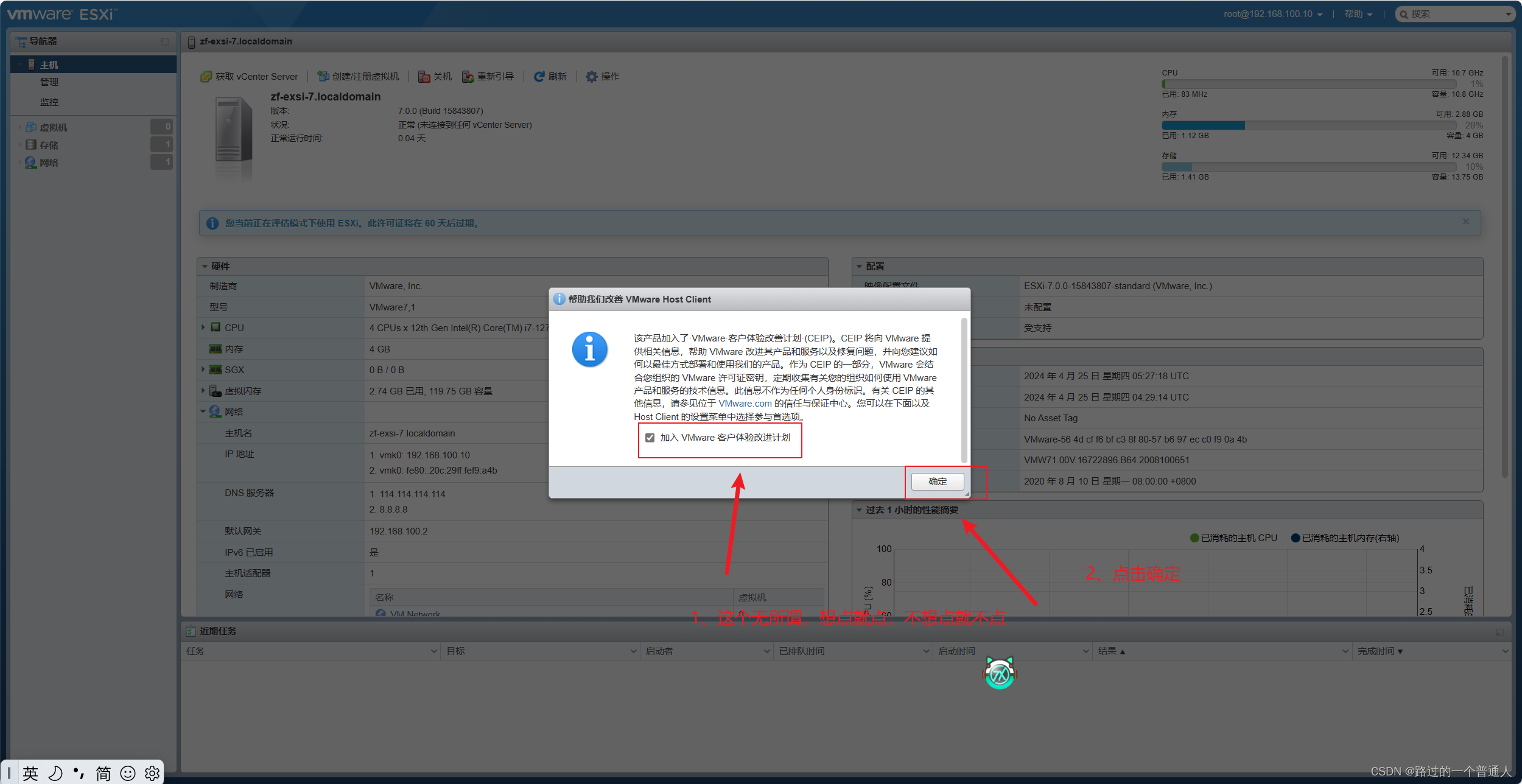Collapse the 配置 section
This screenshot has height=784, width=1522.
coord(859,267)
